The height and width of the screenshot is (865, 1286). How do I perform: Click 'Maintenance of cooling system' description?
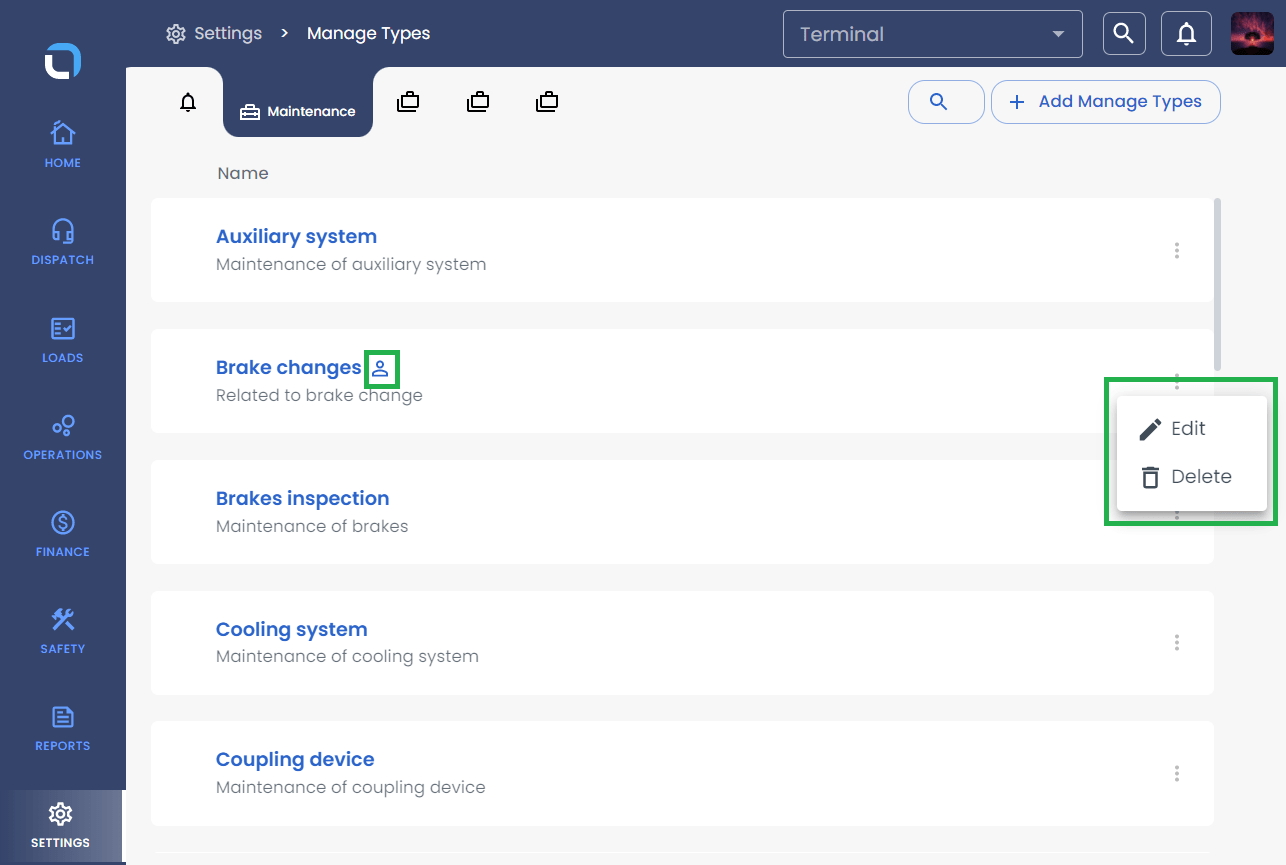point(347,657)
